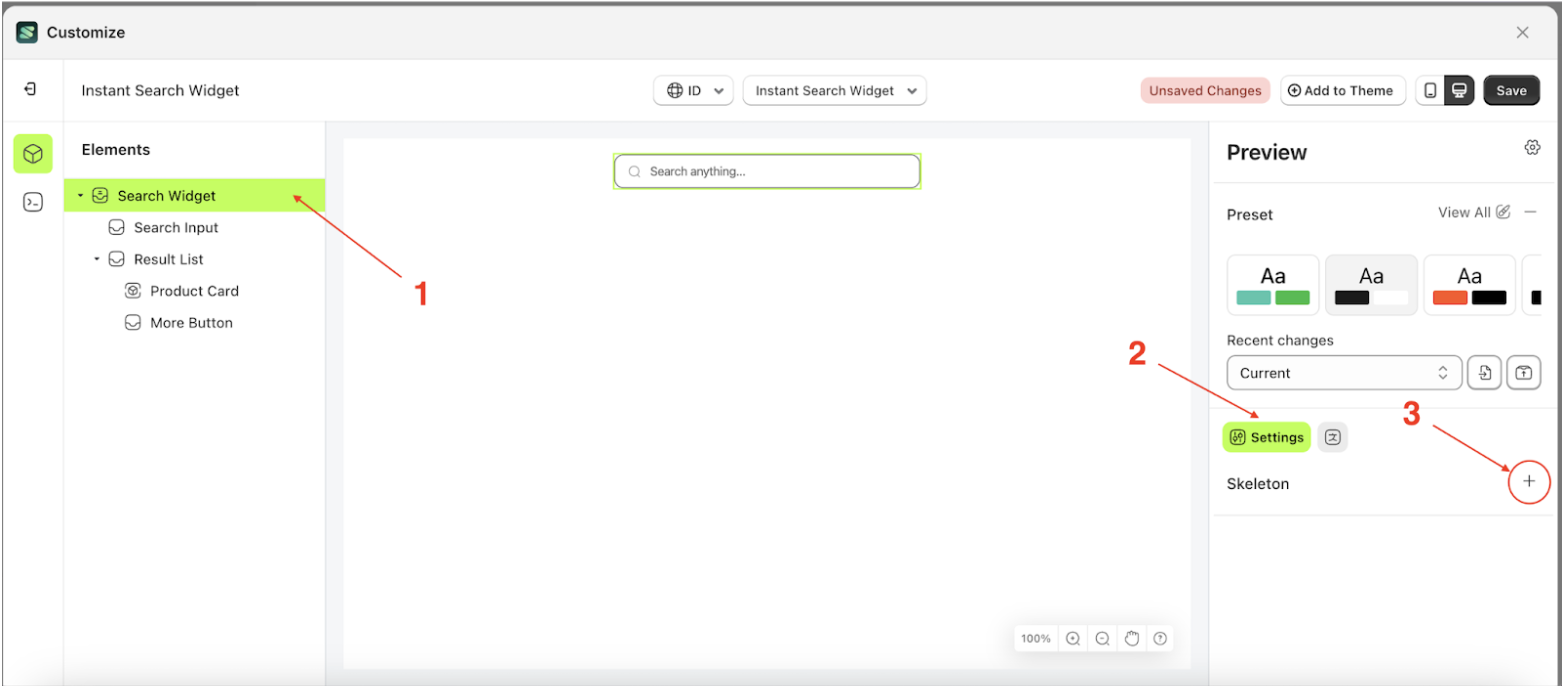The height and width of the screenshot is (686, 1562).
Task: Switch to mobile preview mode
Action: pos(1431,90)
